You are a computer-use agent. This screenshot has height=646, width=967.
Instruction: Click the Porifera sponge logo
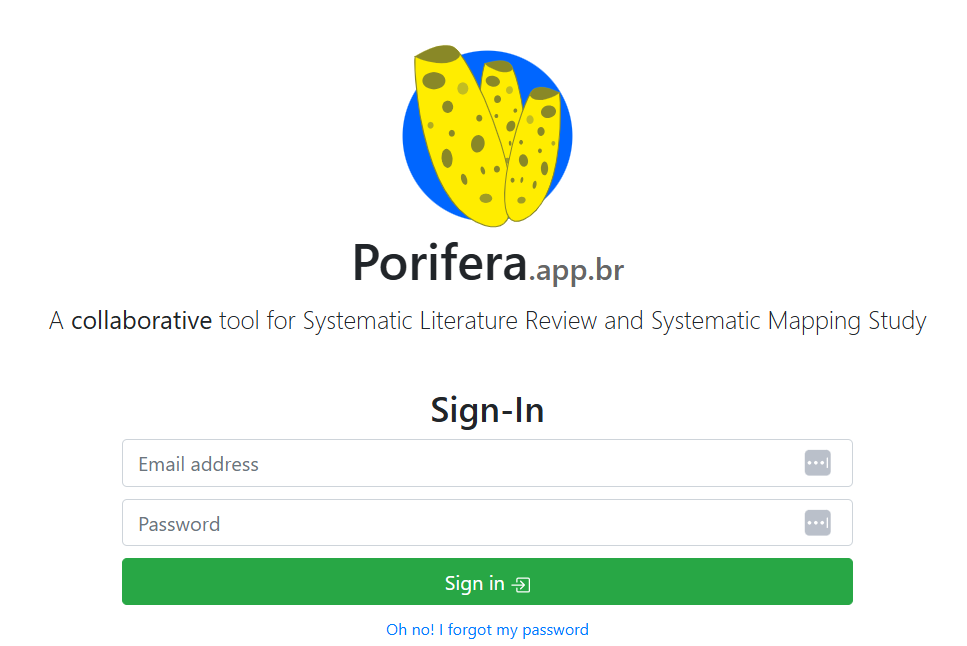click(487, 135)
